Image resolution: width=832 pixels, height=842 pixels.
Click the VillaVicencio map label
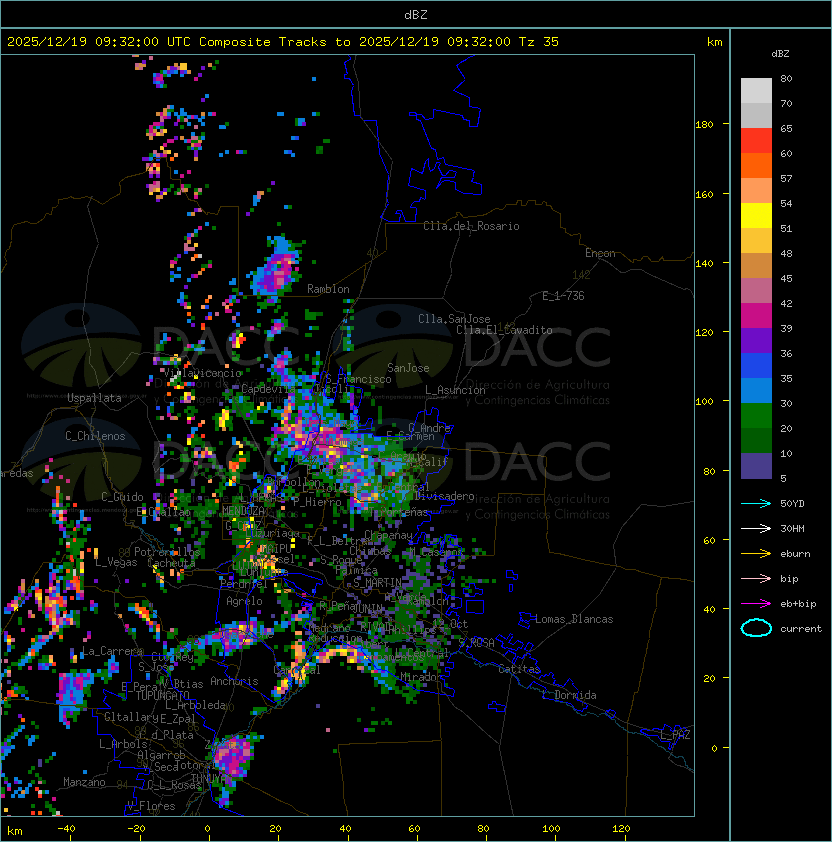[x=202, y=373]
